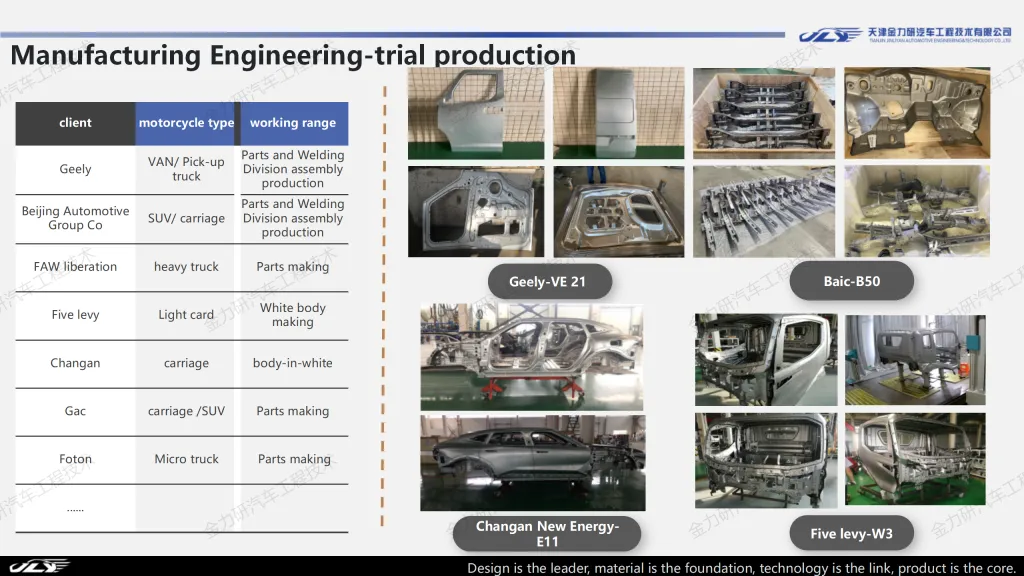Select the Geely-VE 21 label button
Image resolution: width=1024 pixels, height=576 pixels.
pyautogui.click(x=547, y=282)
